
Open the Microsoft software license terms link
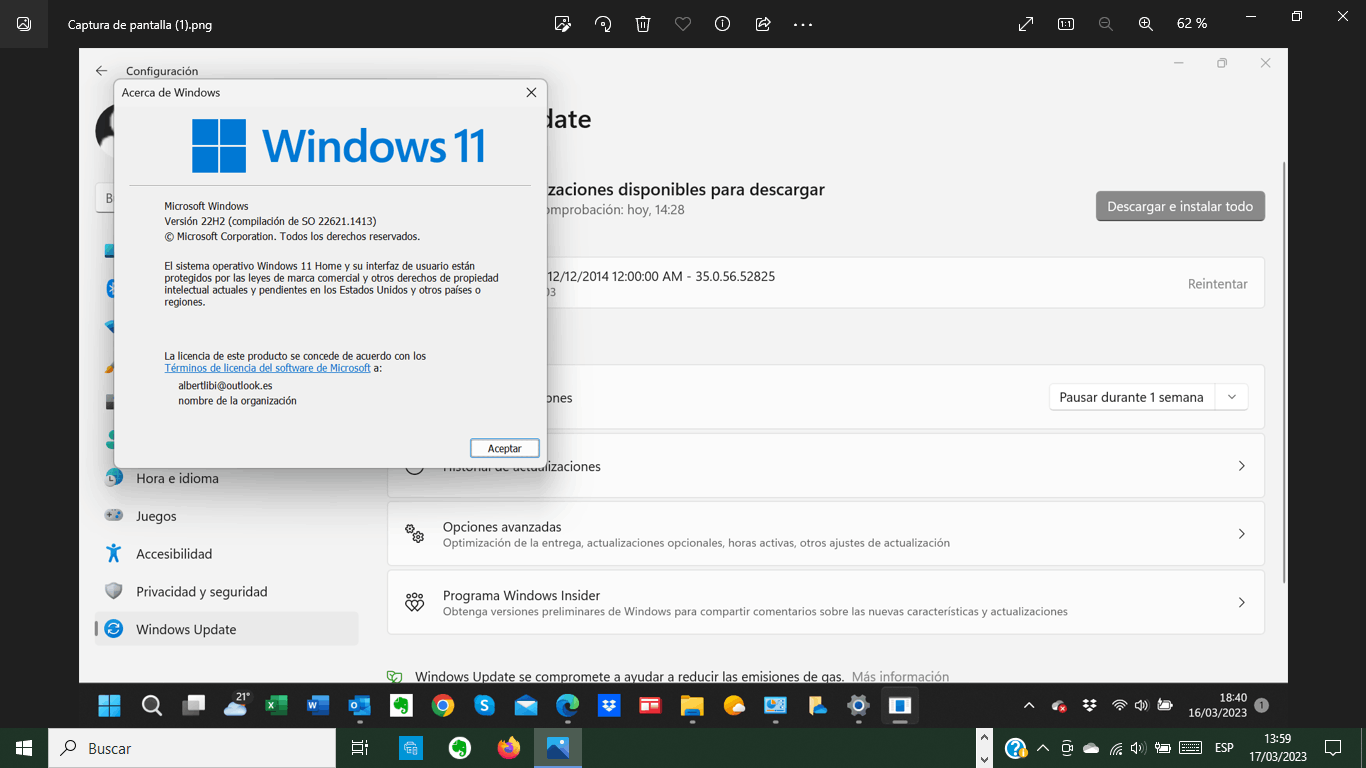point(267,367)
